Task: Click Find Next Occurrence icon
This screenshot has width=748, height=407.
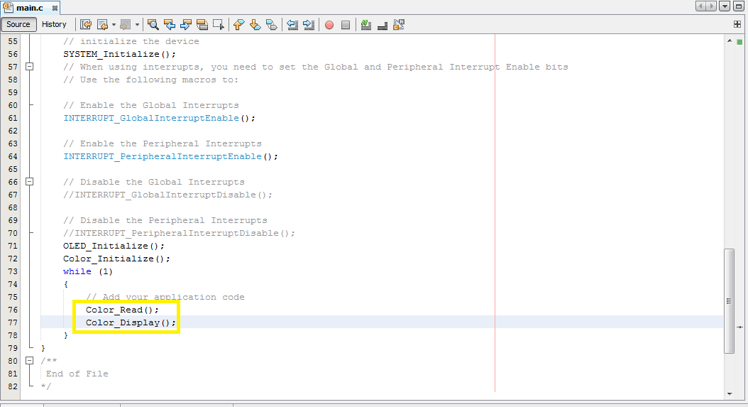Action: point(185,24)
